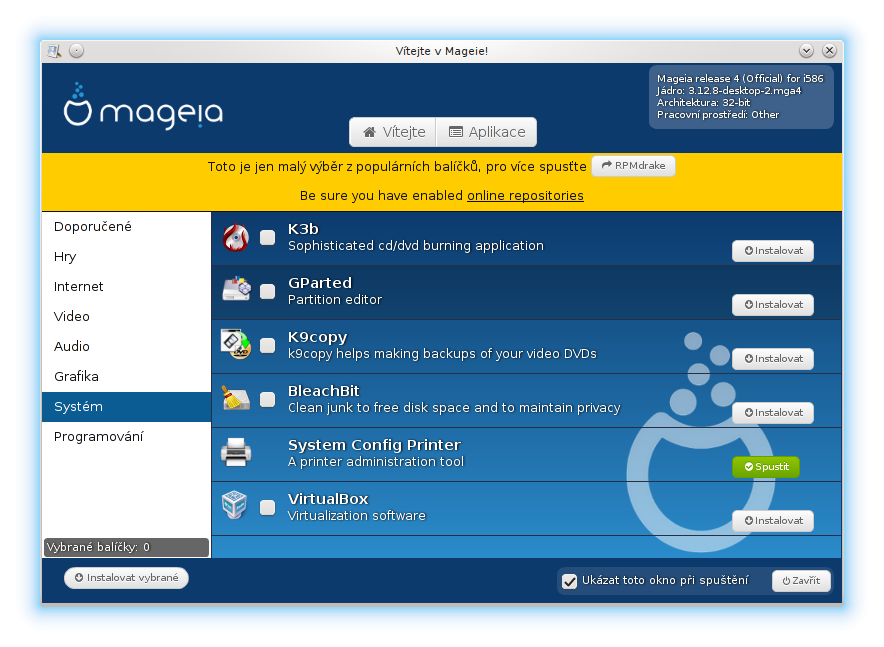The image size is (884, 647).
Task: Select the Audio category
Action: tap(126, 346)
